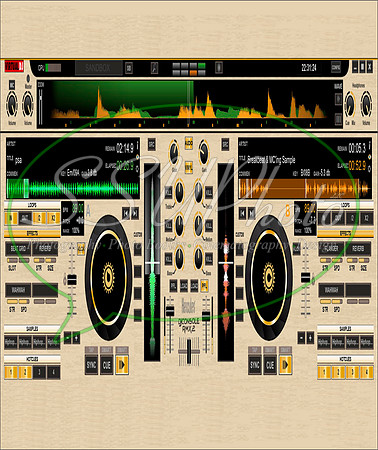Click deck A pitch slider handle
This screenshot has height=450, width=378.
click(x=72, y=280)
